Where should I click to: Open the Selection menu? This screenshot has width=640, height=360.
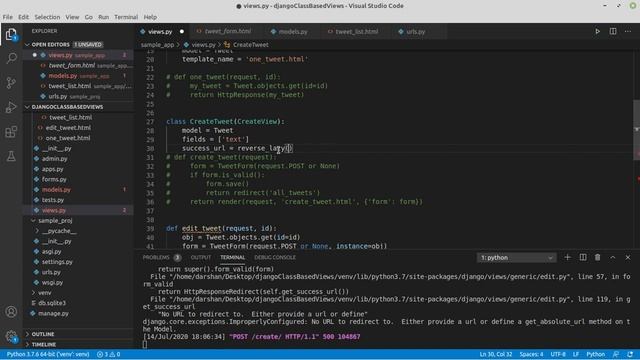[x=47, y=17]
